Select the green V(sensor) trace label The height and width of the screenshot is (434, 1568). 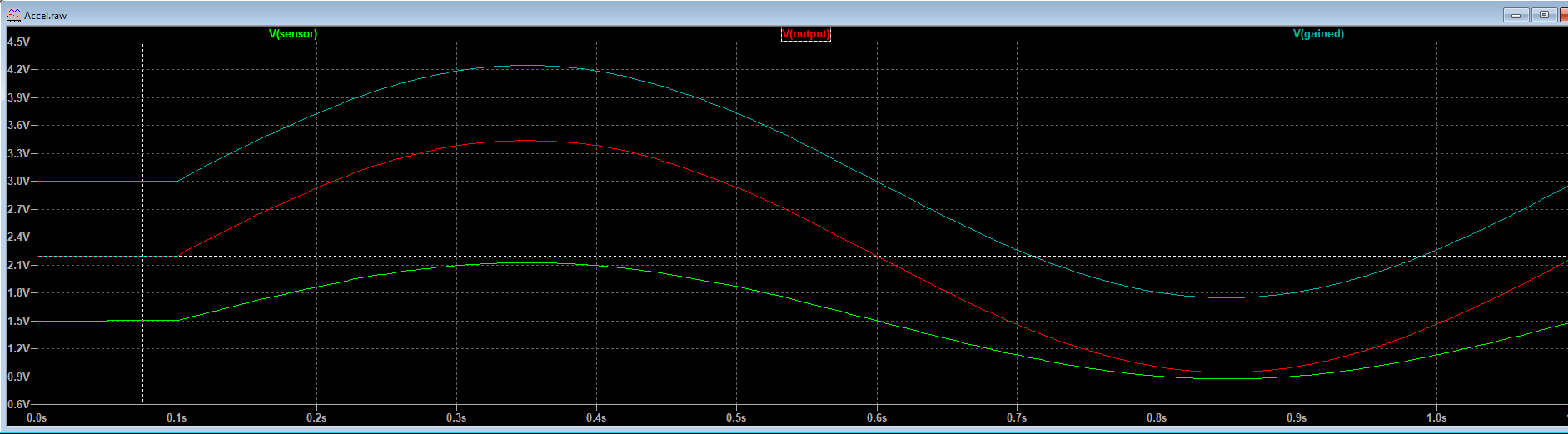point(293,34)
